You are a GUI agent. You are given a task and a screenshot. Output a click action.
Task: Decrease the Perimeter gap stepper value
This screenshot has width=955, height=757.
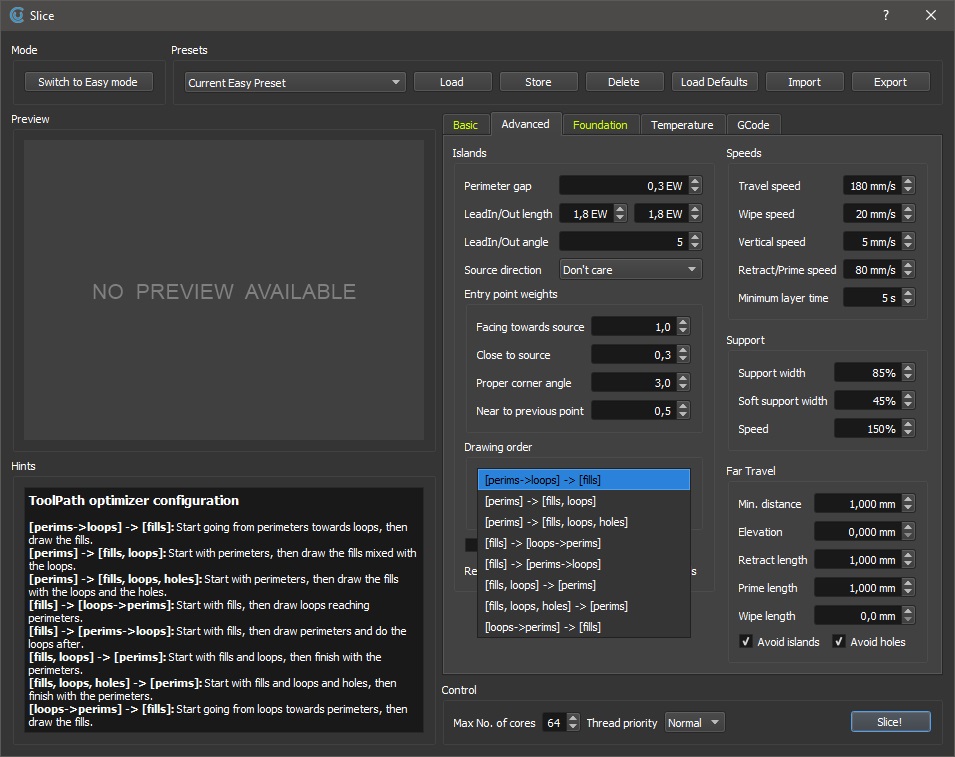[x=695, y=190]
